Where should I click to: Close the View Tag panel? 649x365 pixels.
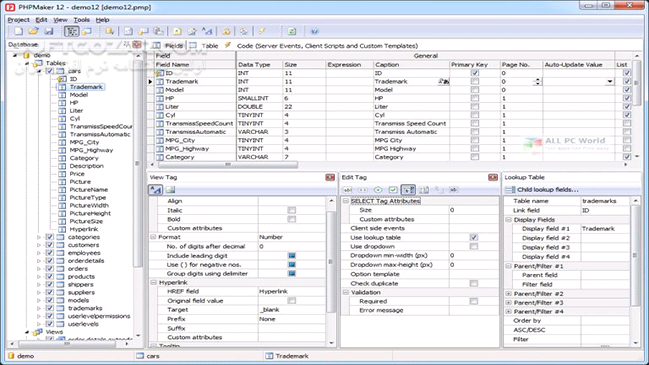pyautogui.click(x=330, y=178)
